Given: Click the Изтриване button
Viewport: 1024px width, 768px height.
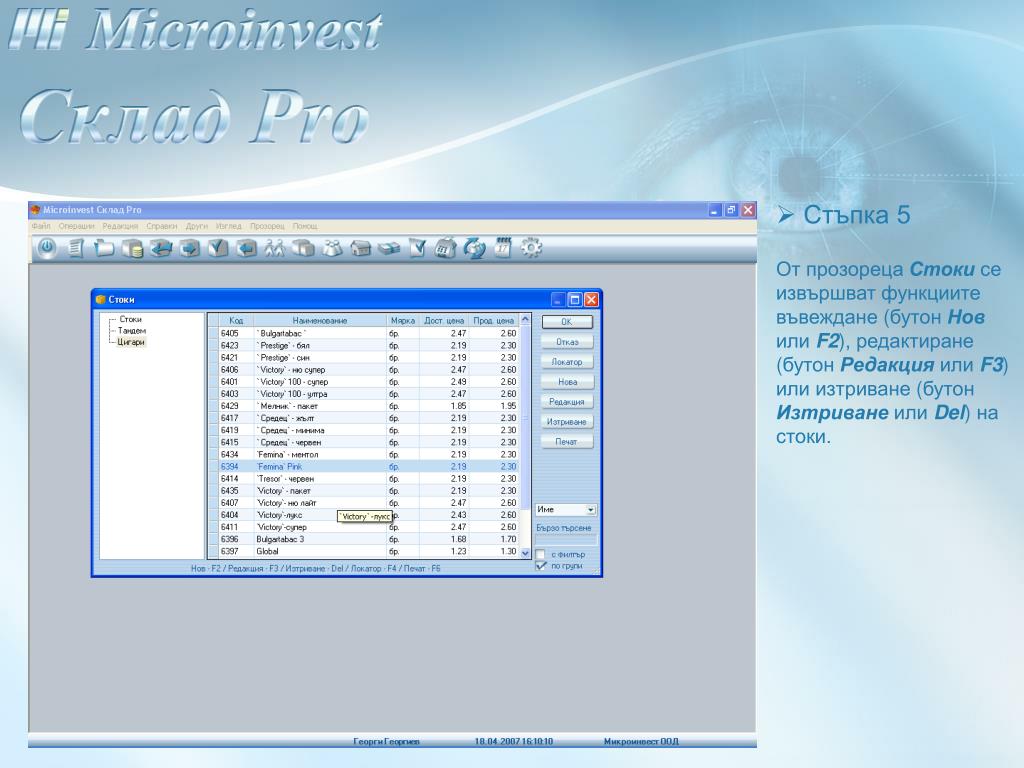Looking at the screenshot, I should point(567,422).
